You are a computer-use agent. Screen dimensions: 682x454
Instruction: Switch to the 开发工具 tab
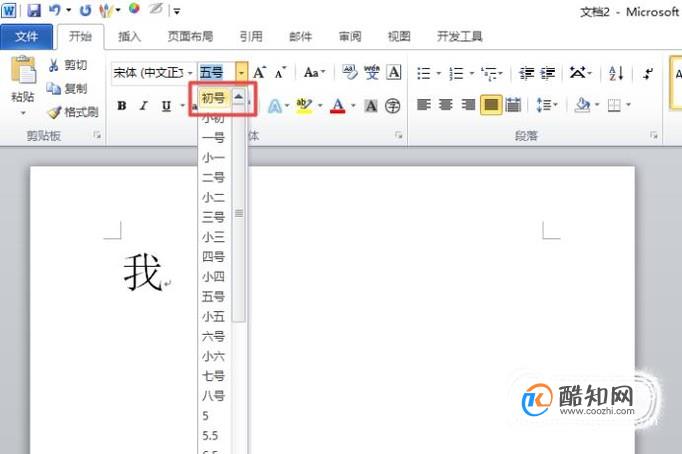point(460,37)
